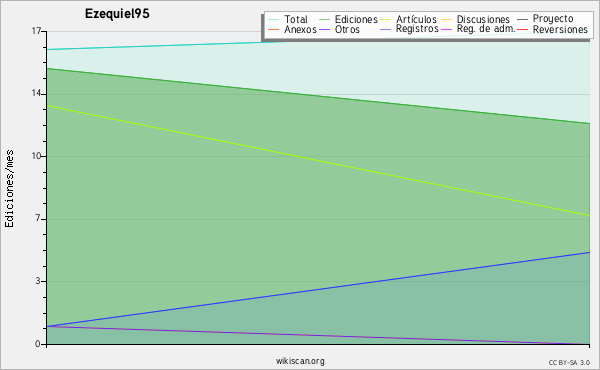600x370 pixels.
Task: Click the Registros legend label
Action: 417,29
